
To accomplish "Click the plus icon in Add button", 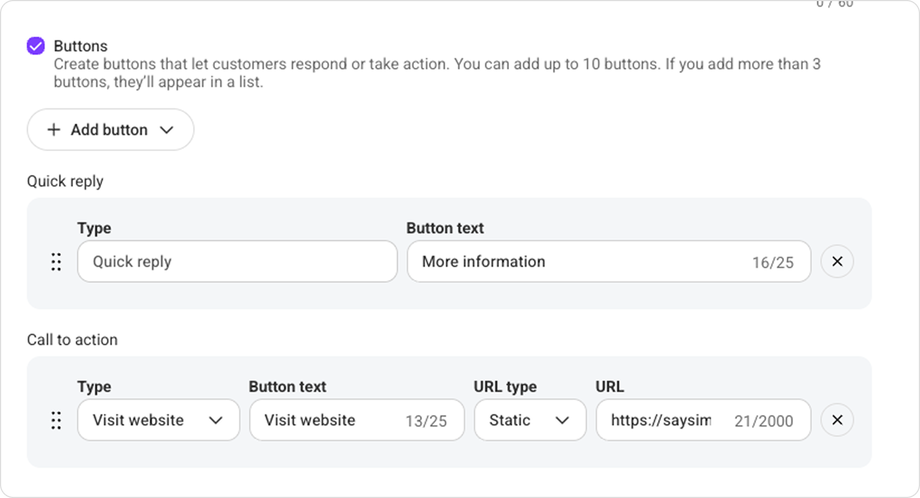I will pyautogui.click(x=54, y=130).
